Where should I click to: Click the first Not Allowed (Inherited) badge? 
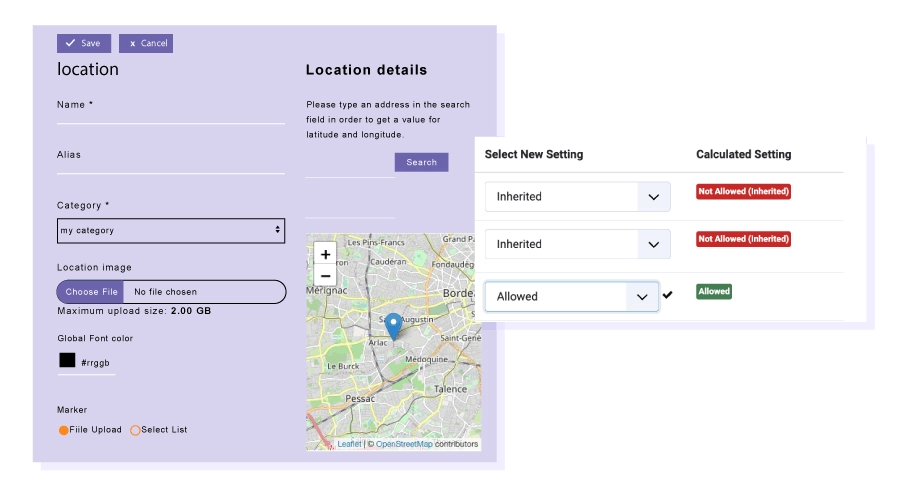coord(743,191)
